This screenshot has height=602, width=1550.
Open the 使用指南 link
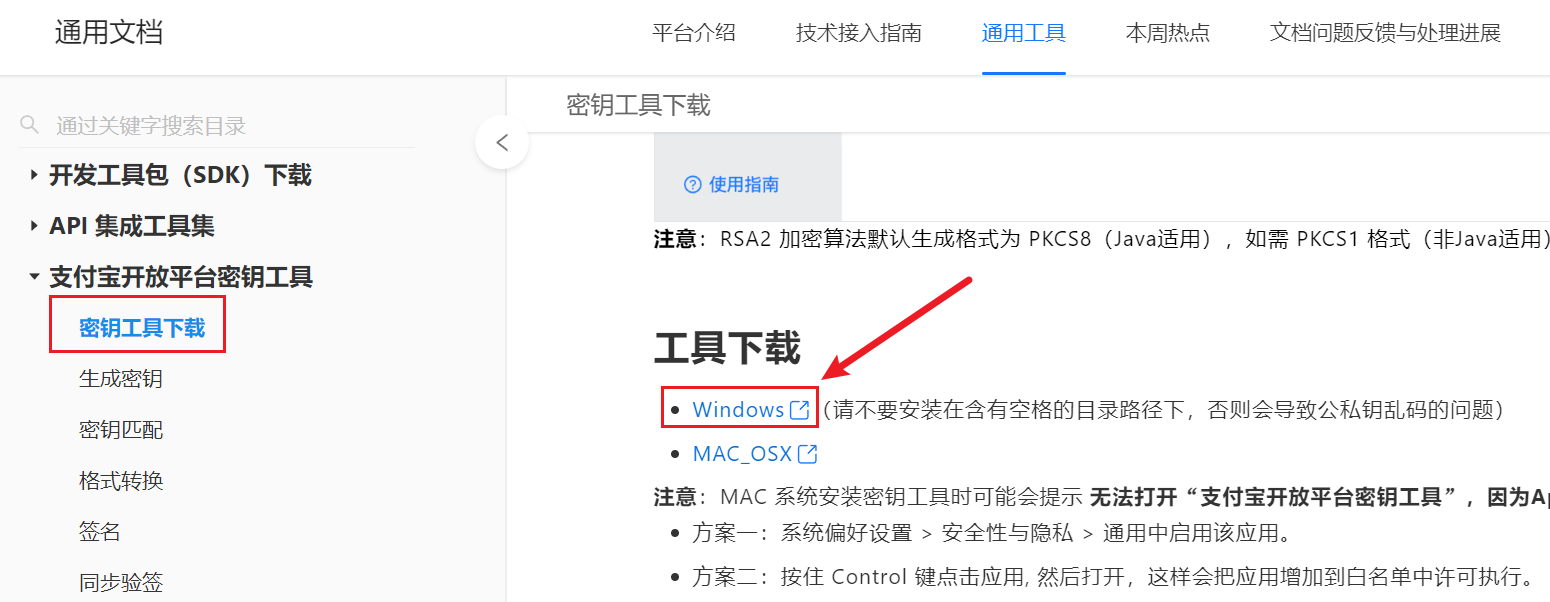click(x=744, y=184)
